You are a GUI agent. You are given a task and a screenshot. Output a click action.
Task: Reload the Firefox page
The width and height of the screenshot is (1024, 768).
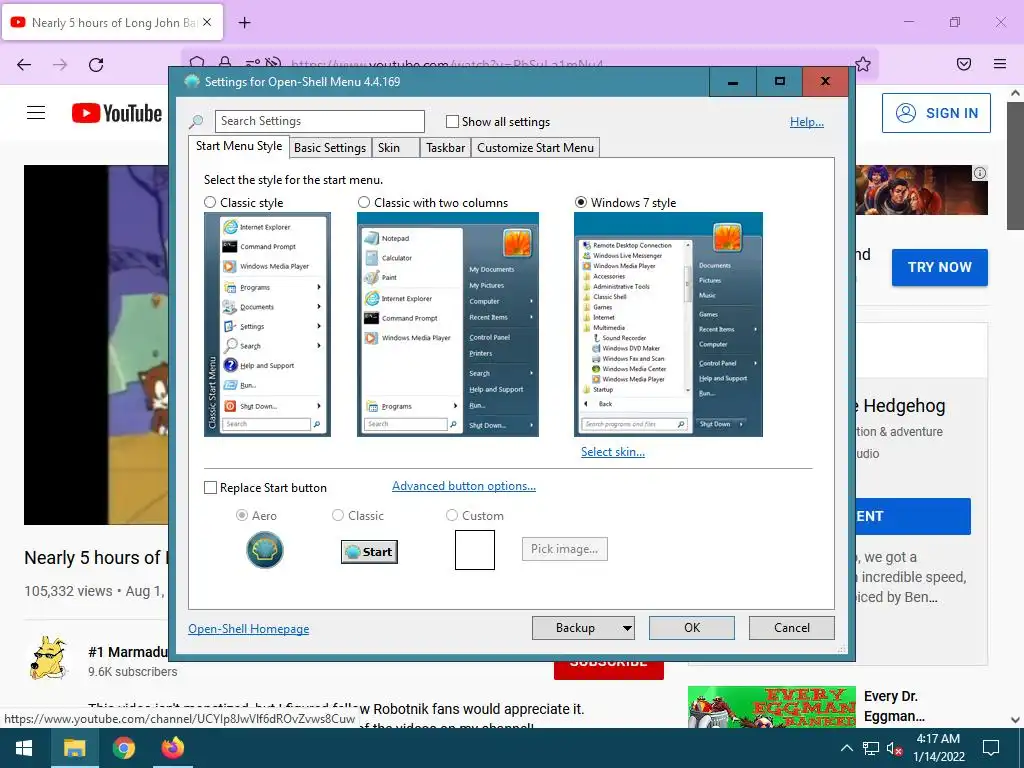pos(96,65)
